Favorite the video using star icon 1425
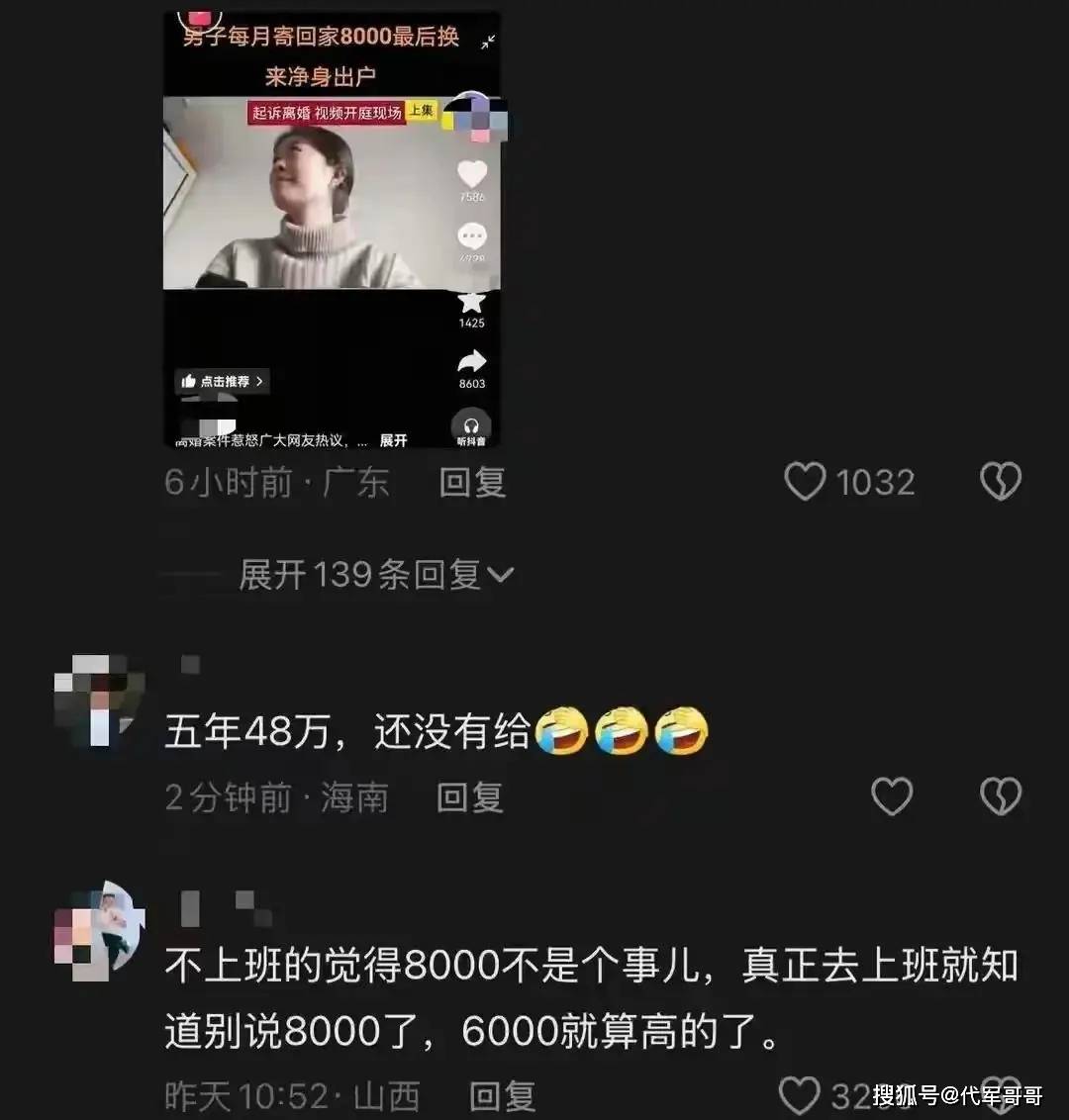Image resolution: width=1069 pixels, height=1120 pixels. click(x=471, y=302)
